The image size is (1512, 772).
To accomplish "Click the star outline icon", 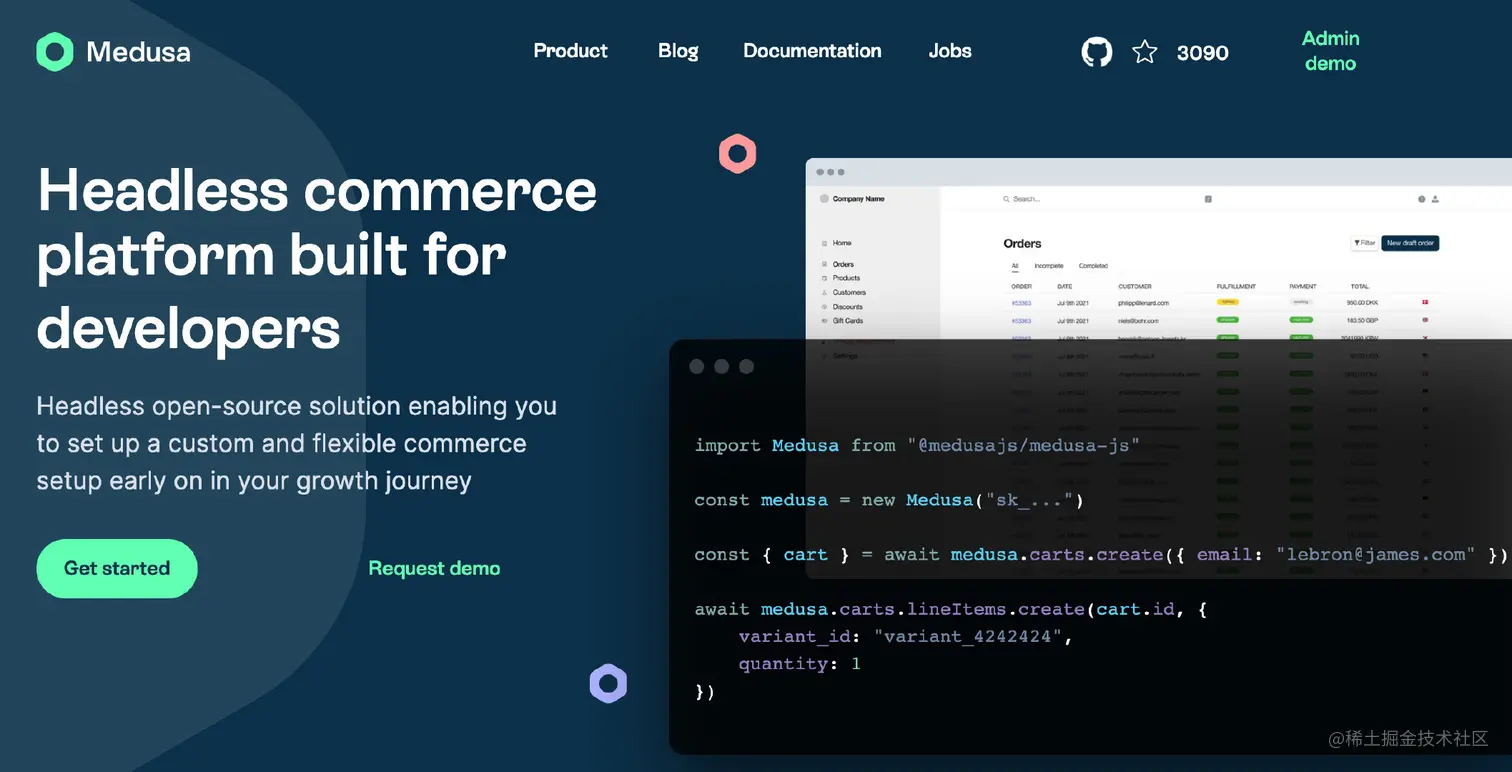I will coord(1145,52).
